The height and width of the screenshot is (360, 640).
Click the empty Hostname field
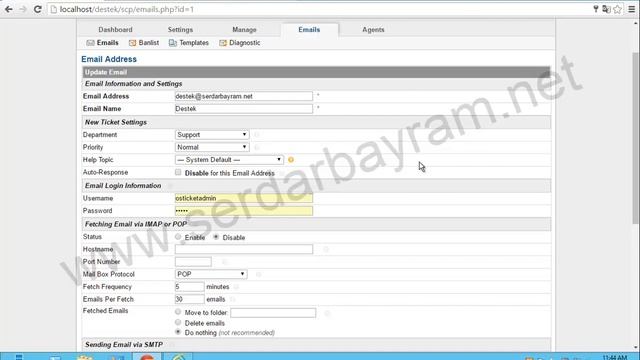244,249
